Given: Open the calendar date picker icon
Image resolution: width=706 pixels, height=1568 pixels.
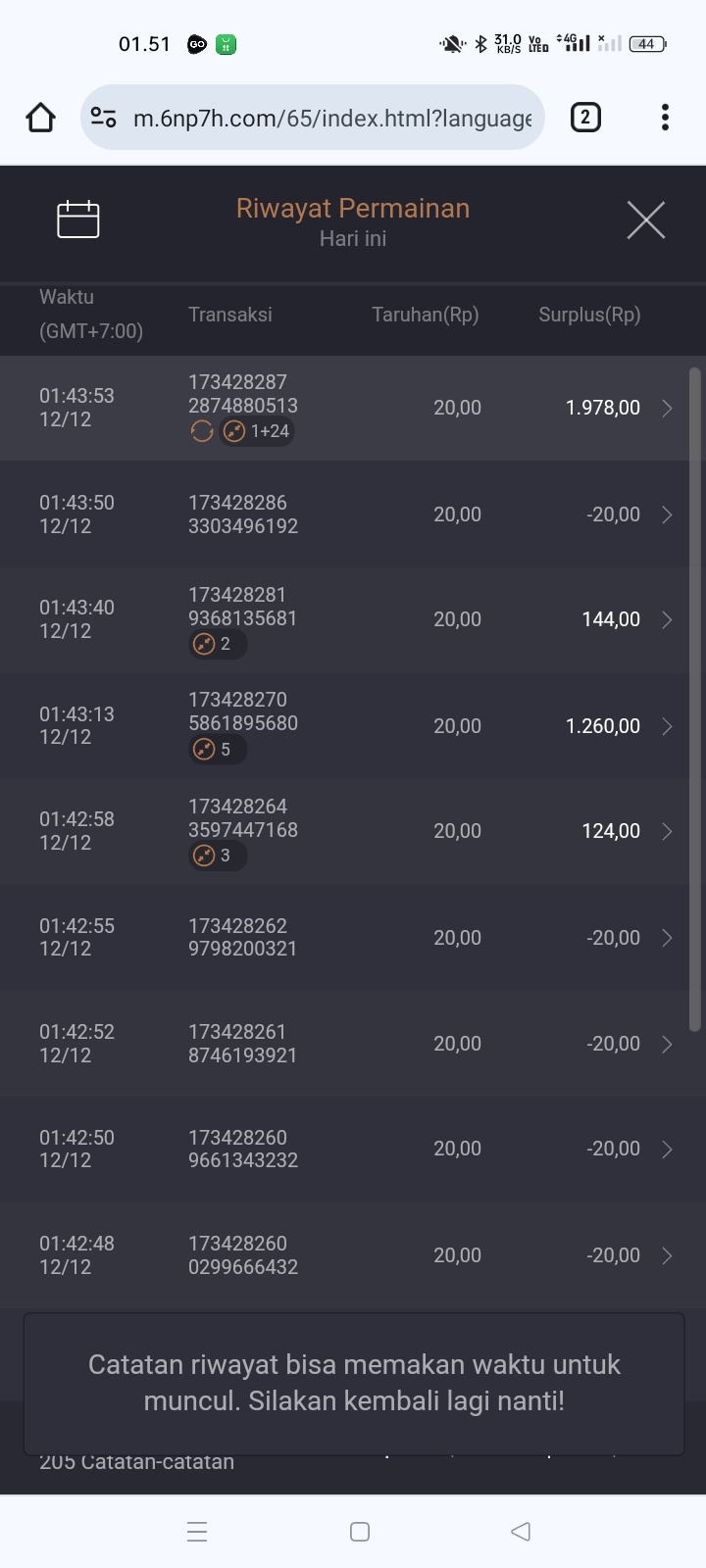Looking at the screenshot, I should (x=78, y=220).
